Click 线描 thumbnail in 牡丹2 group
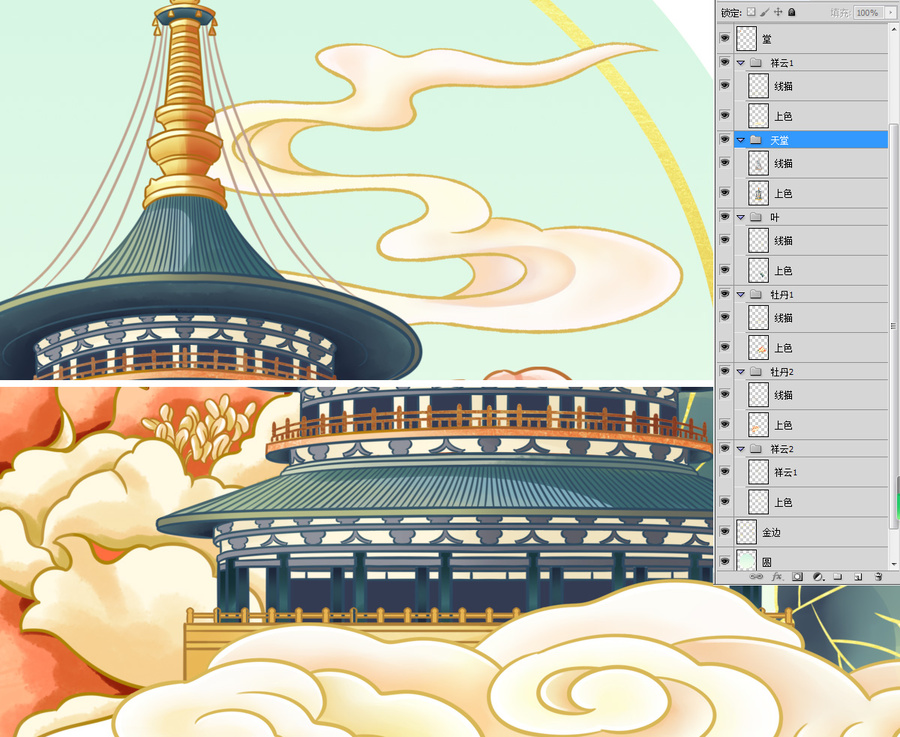The height and width of the screenshot is (737, 900). 758,395
